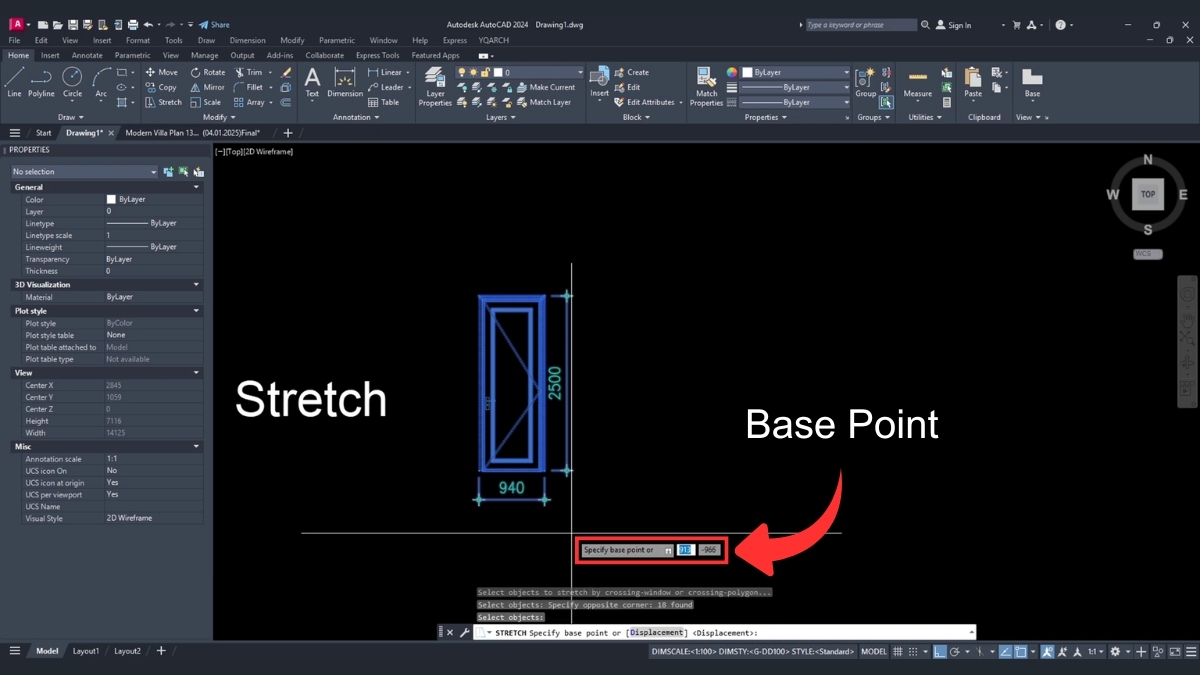Click Sign In button
The width and height of the screenshot is (1200, 675).
[x=953, y=25]
